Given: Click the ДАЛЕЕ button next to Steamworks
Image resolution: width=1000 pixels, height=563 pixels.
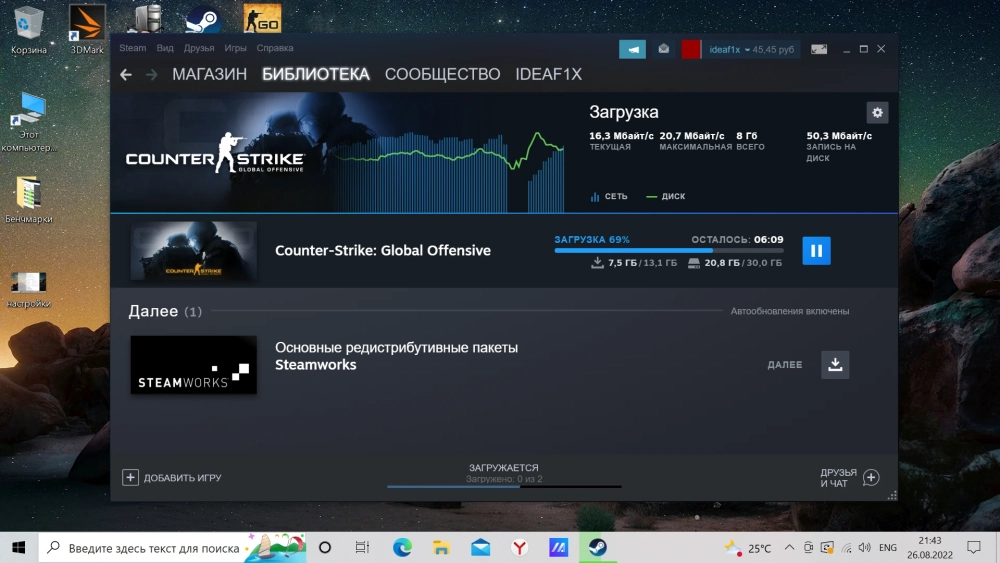Looking at the screenshot, I should (785, 365).
